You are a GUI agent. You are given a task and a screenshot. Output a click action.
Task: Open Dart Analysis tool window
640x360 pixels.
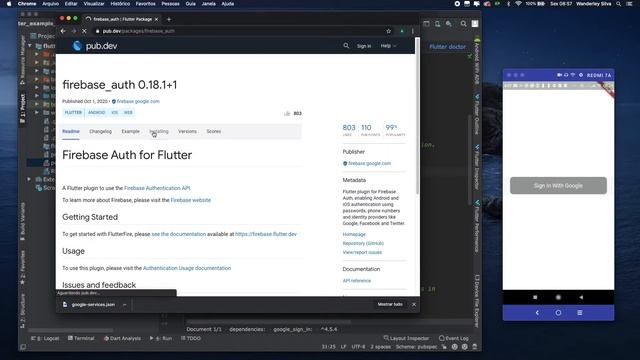(x=122, y=338)
